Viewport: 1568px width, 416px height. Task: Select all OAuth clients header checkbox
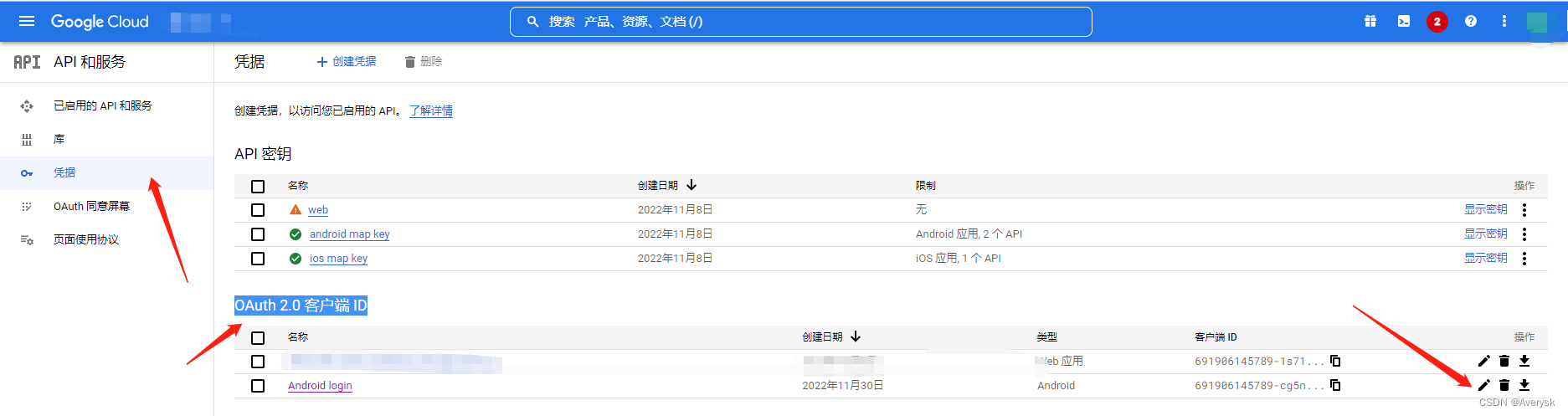(258, 338)
